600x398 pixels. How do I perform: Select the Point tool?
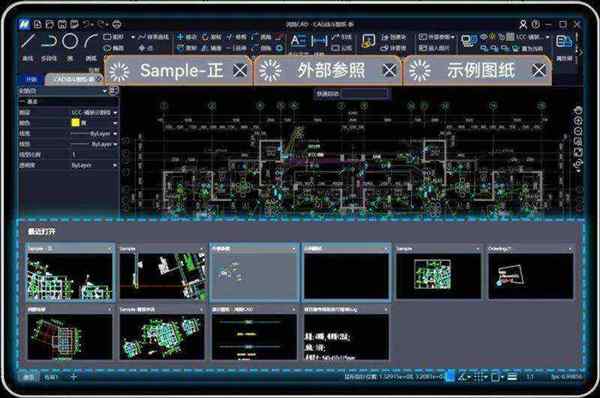pos(146,48)
